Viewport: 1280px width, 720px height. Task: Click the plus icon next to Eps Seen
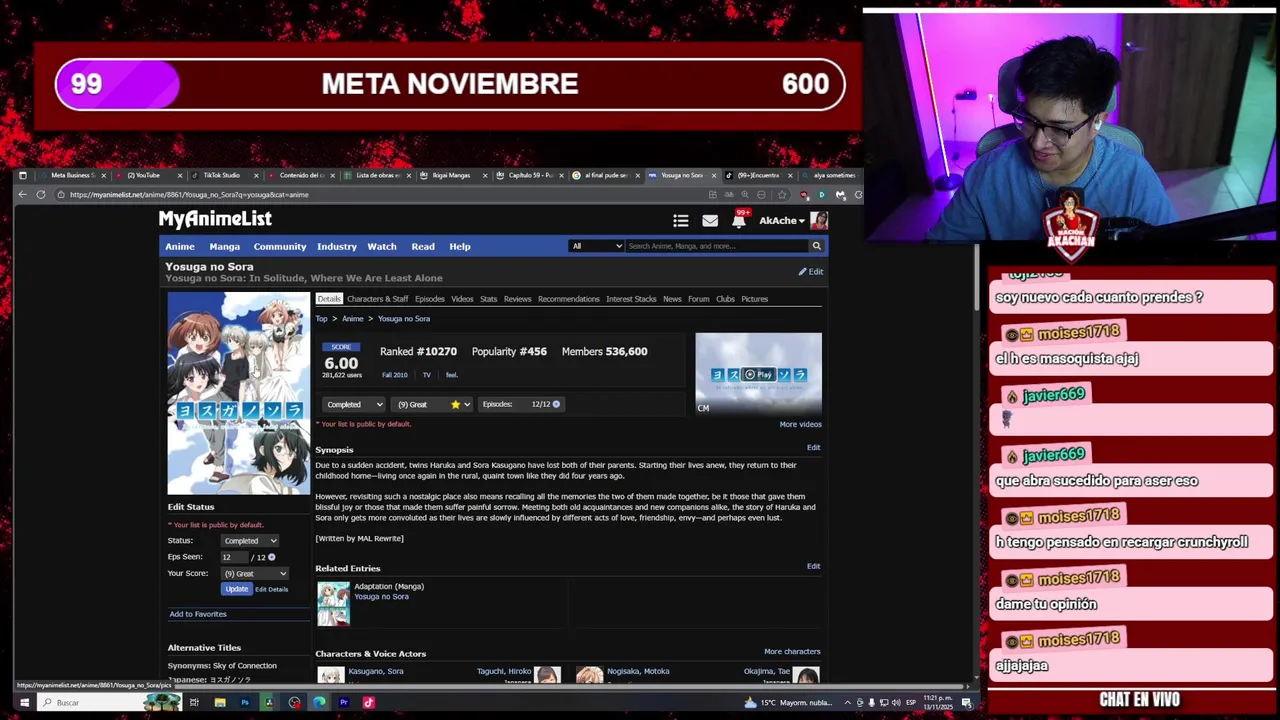point(271,557)
